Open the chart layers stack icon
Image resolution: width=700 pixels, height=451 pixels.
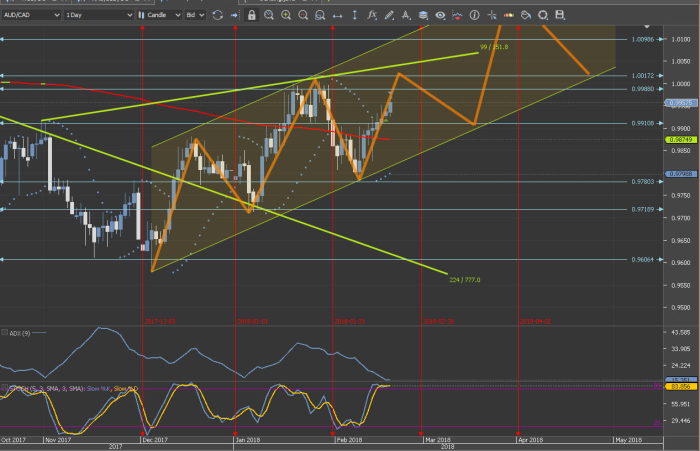[x=423, y=15]
